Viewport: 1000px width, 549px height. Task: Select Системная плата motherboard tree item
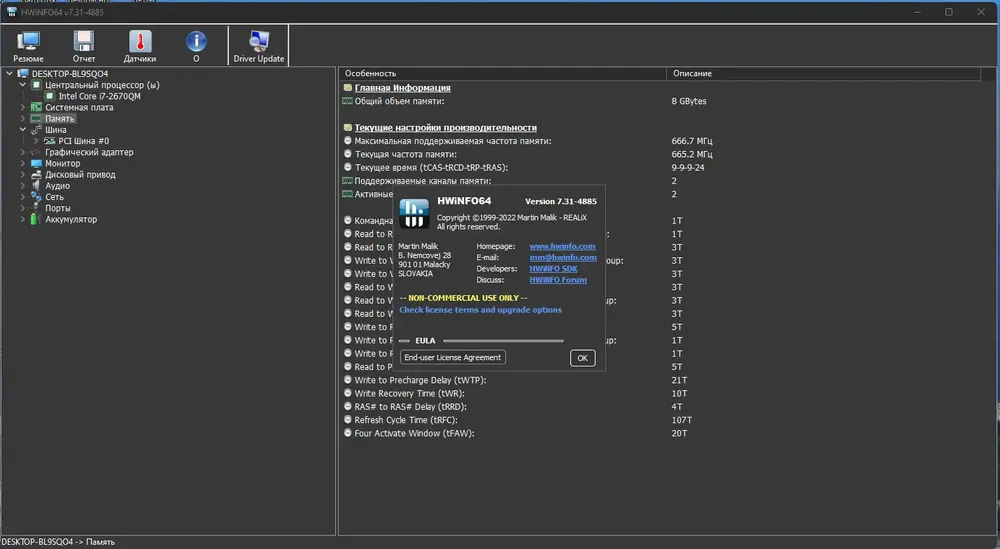(79, 107)
